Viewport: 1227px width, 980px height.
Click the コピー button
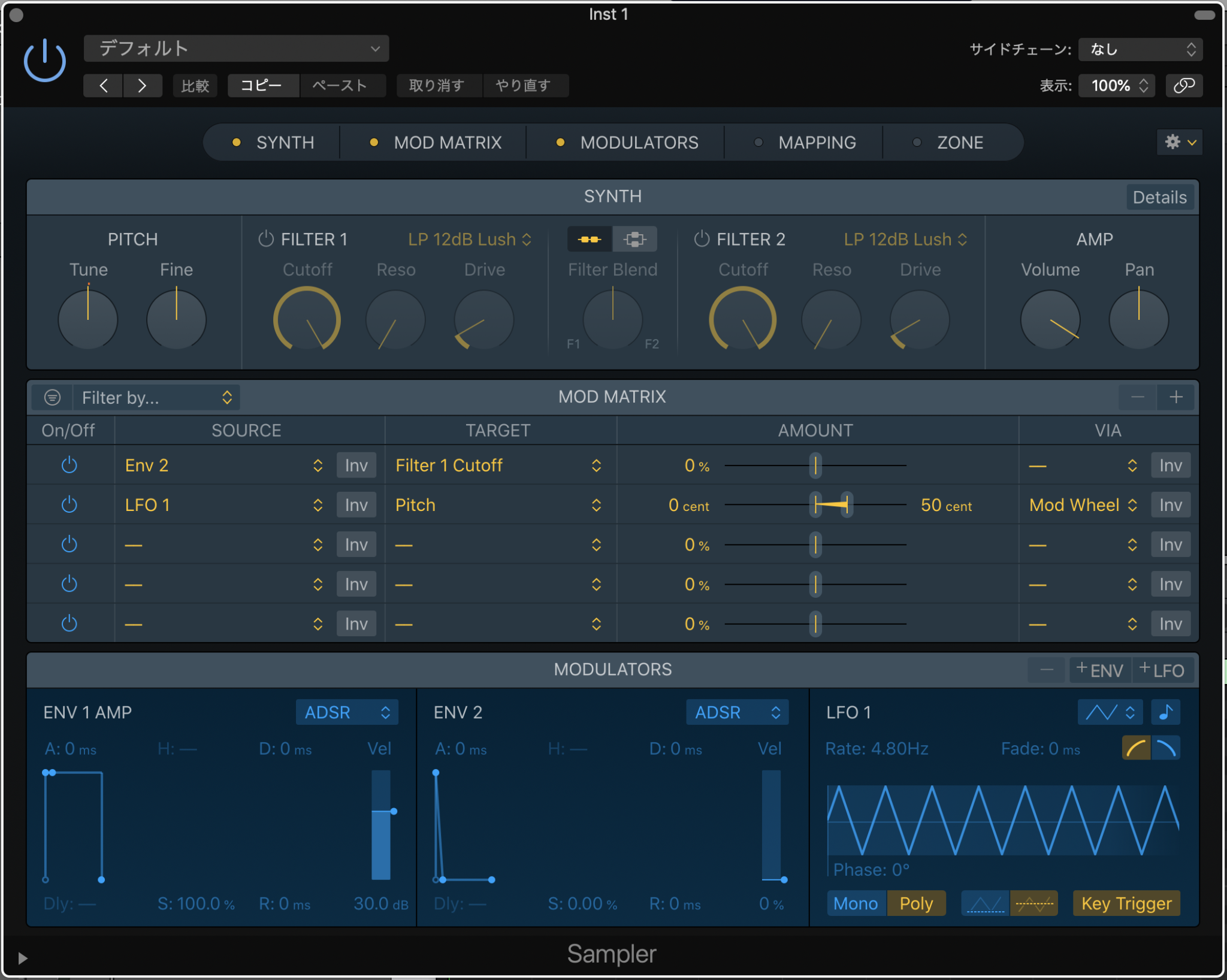click(262, 85)
